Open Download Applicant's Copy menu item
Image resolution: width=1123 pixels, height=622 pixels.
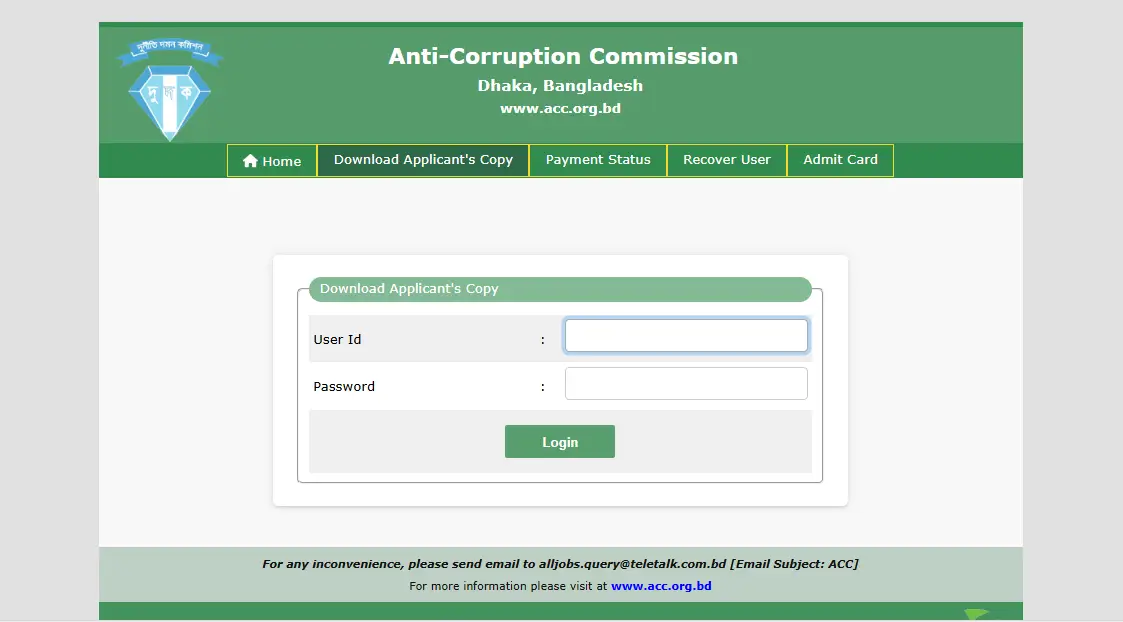423,160
